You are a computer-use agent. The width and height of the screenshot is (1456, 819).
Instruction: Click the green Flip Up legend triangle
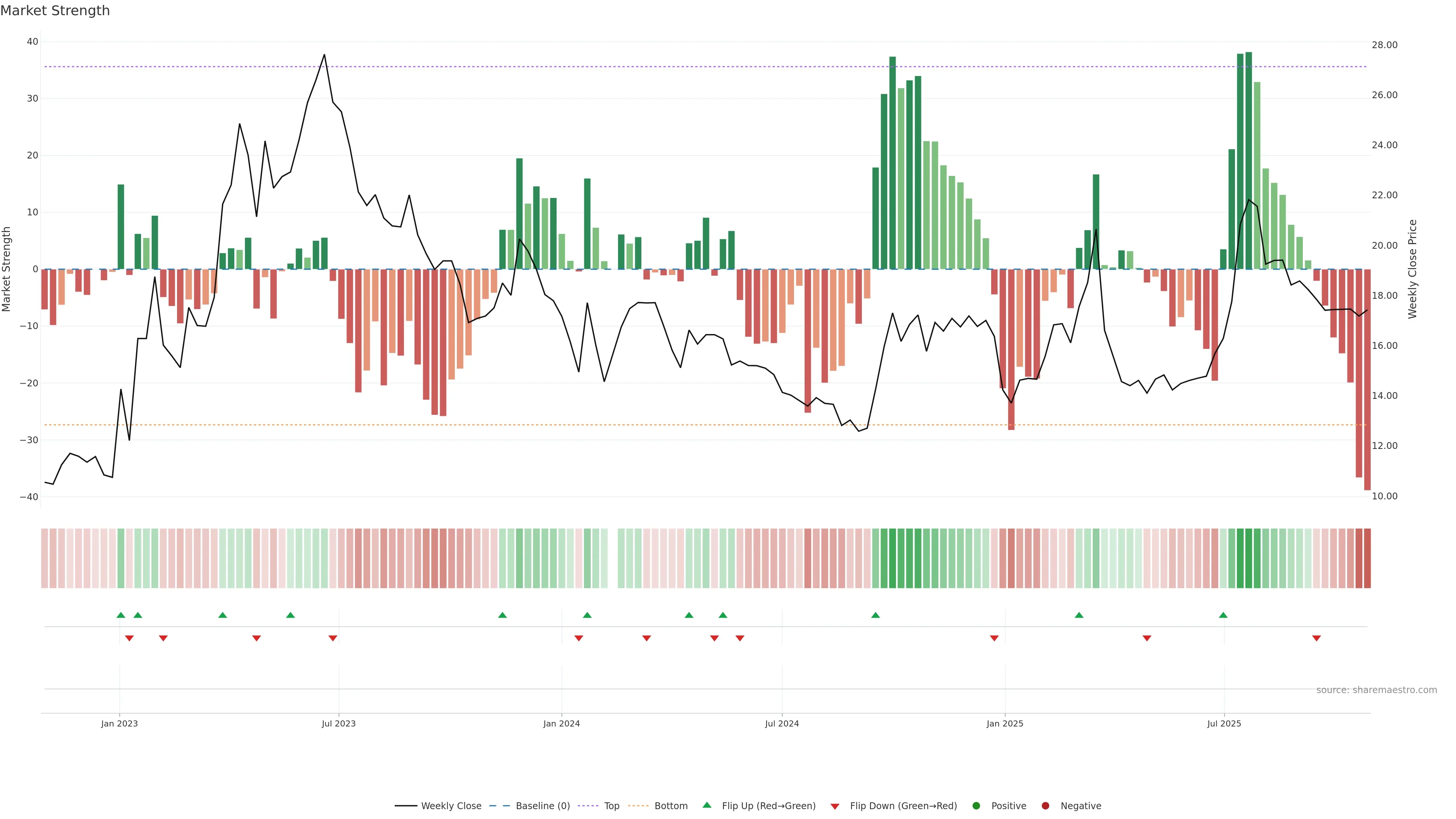pos(706,805)
